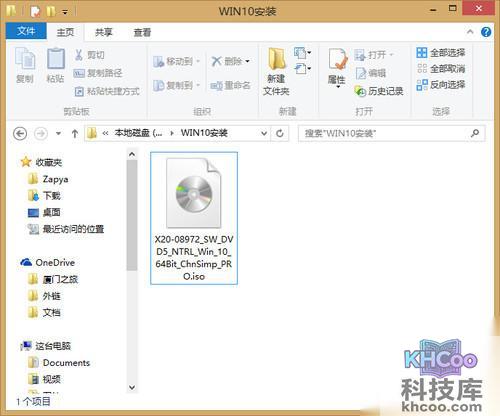Screen dimensions: 500x416
Task: Click the X20-08972_SW_DVD5 iso file name
Action: 194,258
